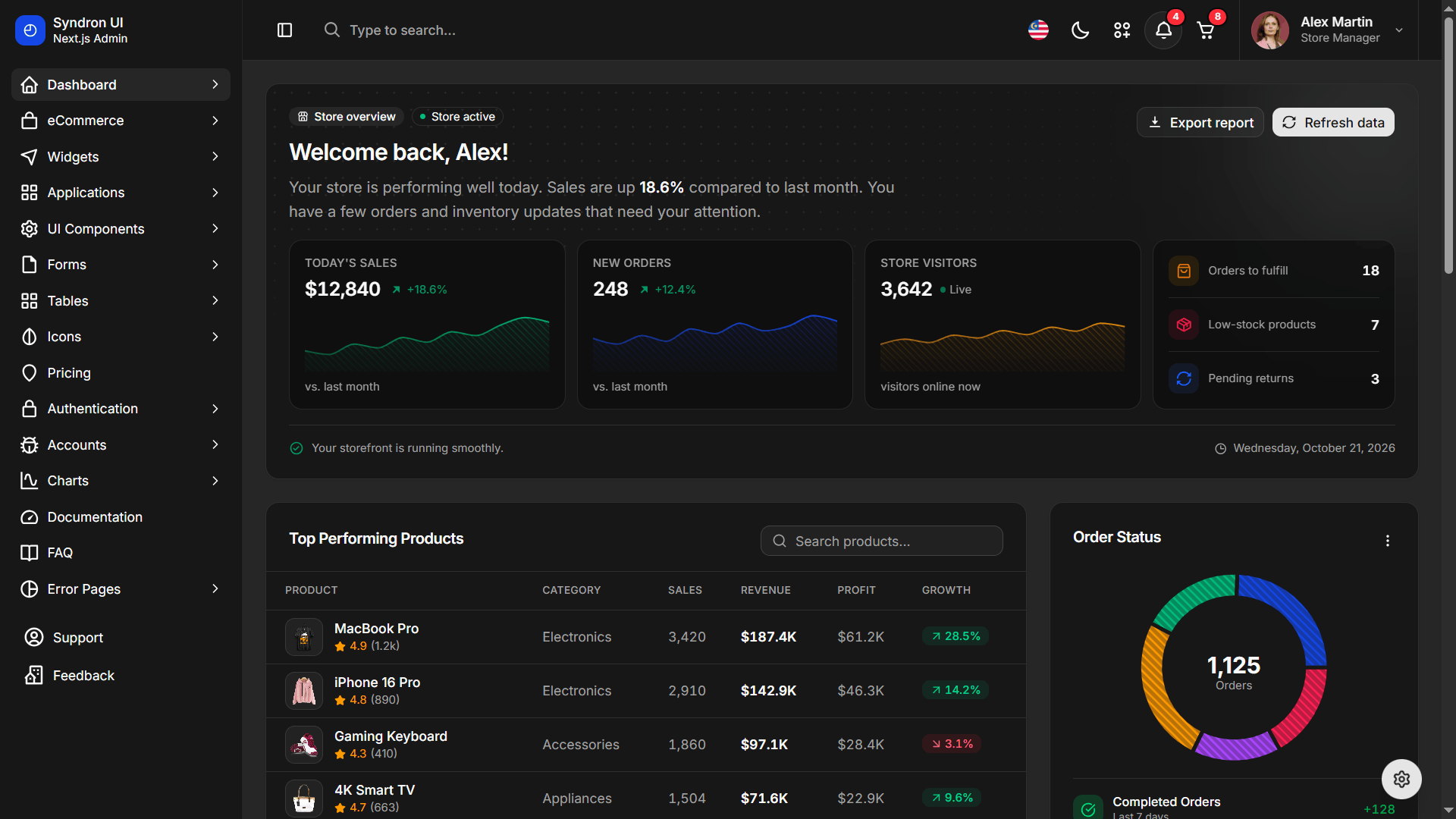1456x819 pixels.
Task: Expand the UI Components chevron
Action: [x=215, y=229]
